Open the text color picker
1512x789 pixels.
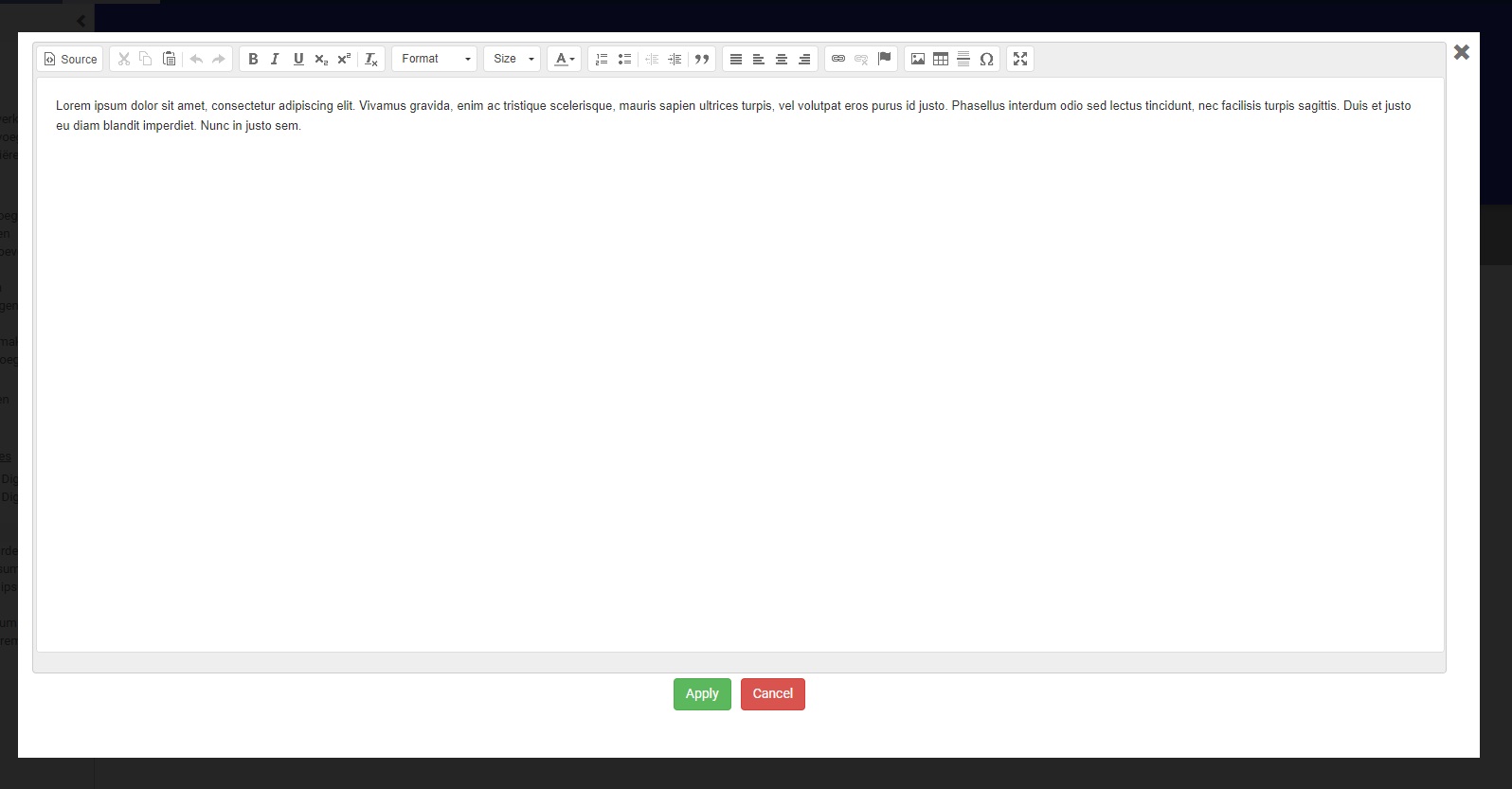[x=565, y=59]
